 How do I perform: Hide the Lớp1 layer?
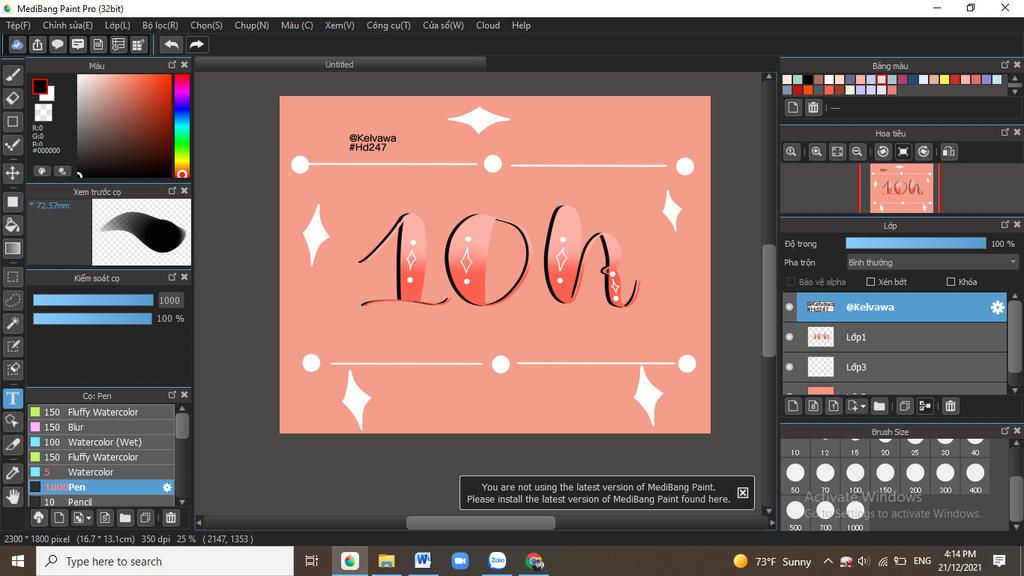[790, 337]
